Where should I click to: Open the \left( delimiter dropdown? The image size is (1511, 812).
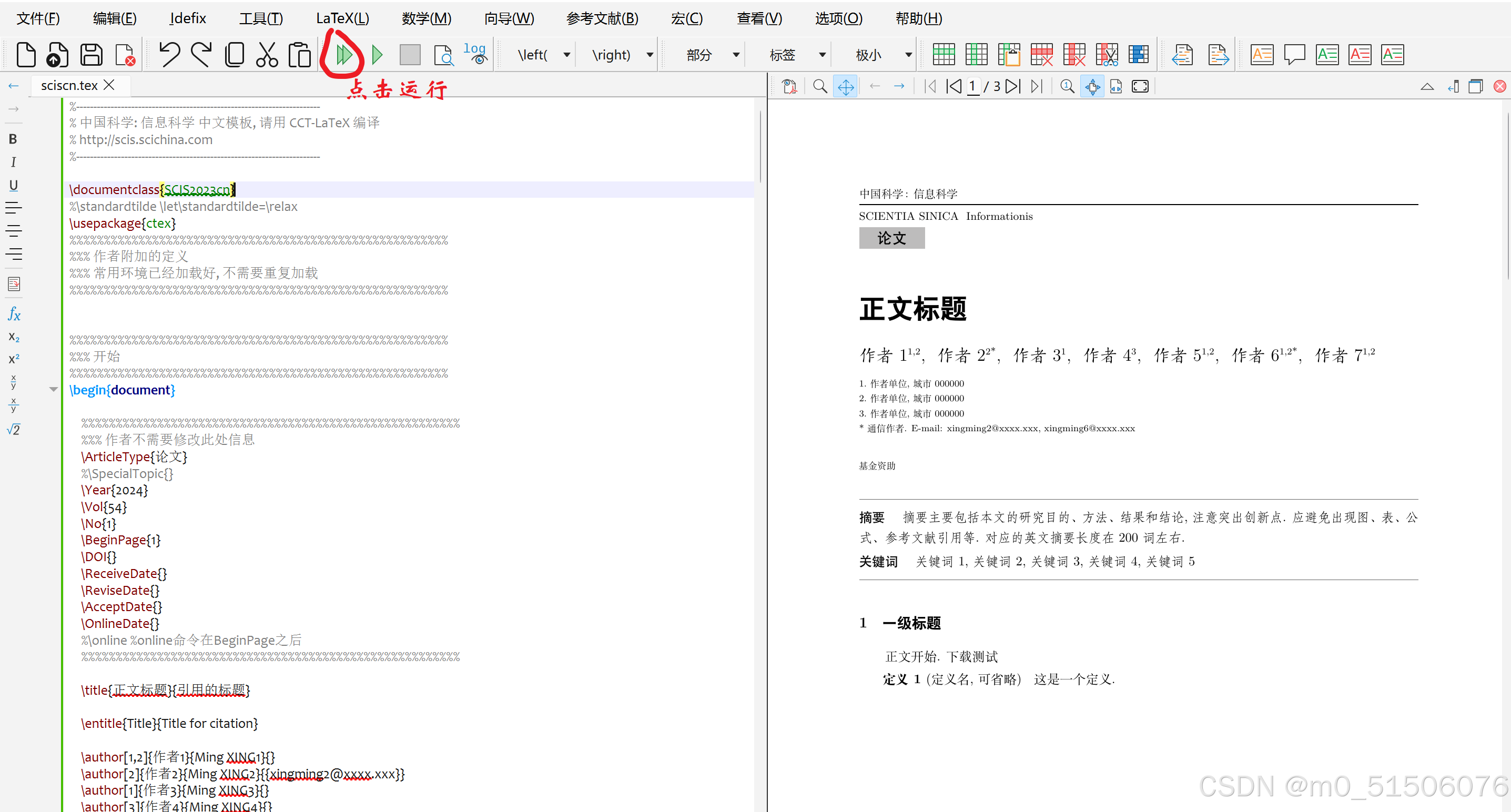point(566,55)
